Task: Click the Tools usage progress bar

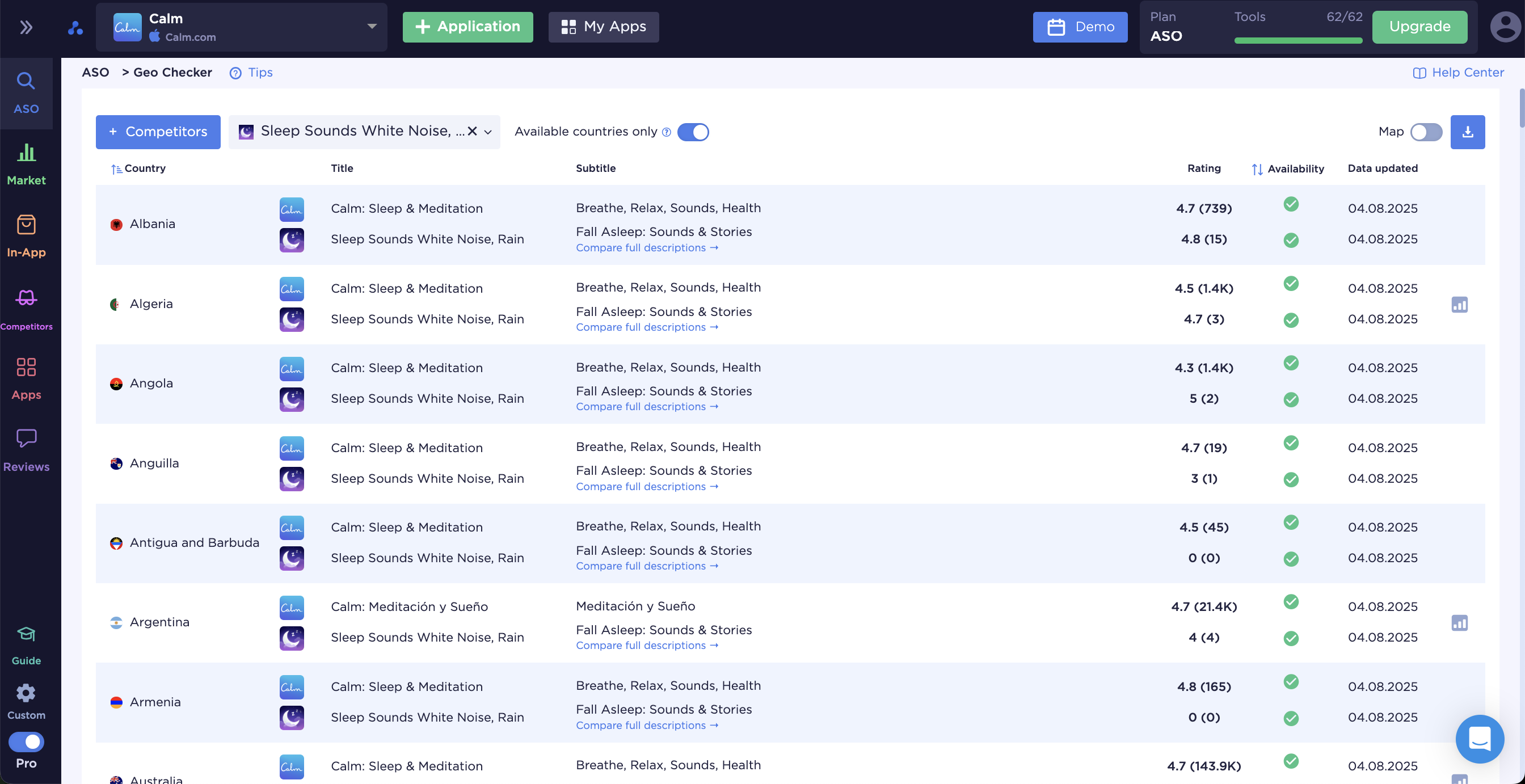Action: (1297, 41)
